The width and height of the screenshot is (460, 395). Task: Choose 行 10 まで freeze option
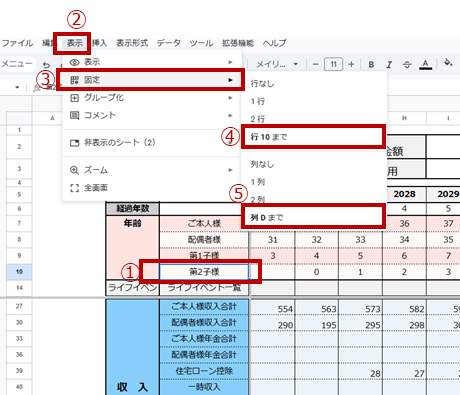313,137
